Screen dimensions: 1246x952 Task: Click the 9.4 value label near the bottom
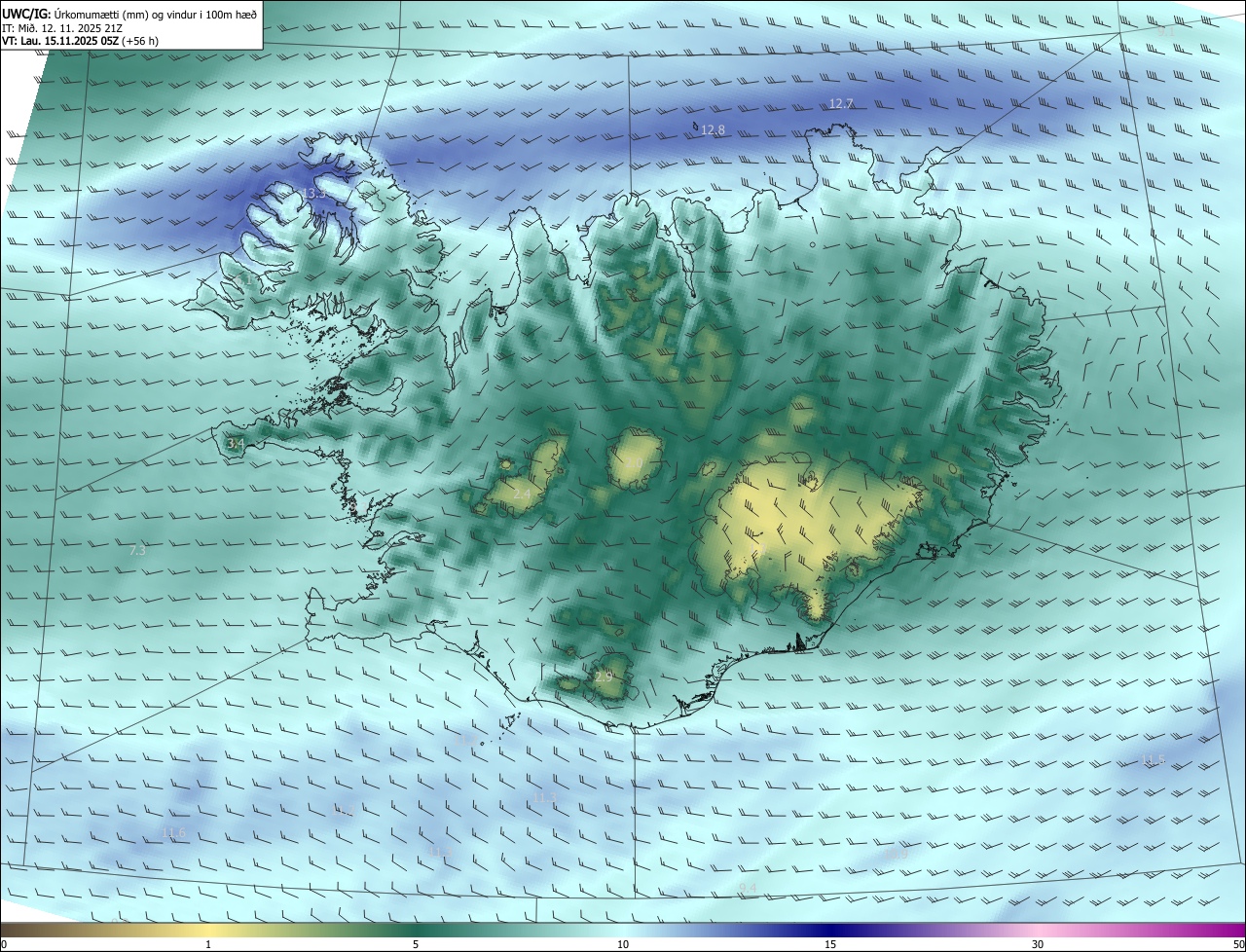pos(748,888)
